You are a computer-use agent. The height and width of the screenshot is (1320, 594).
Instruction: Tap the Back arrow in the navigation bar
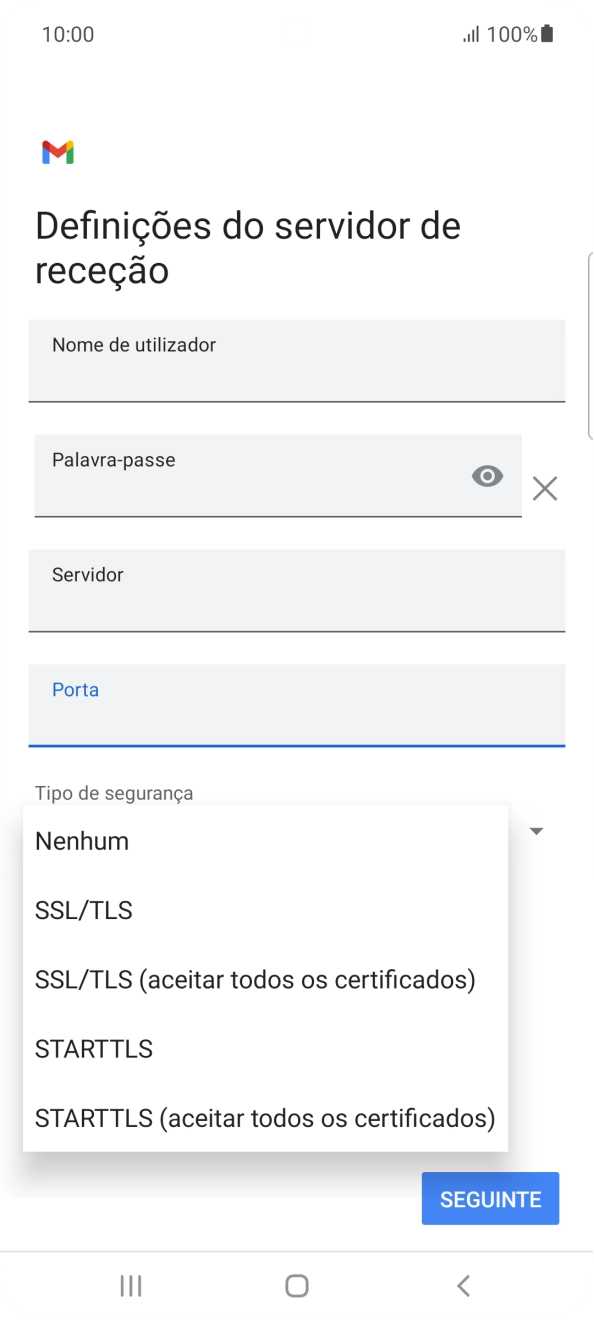462,1286
